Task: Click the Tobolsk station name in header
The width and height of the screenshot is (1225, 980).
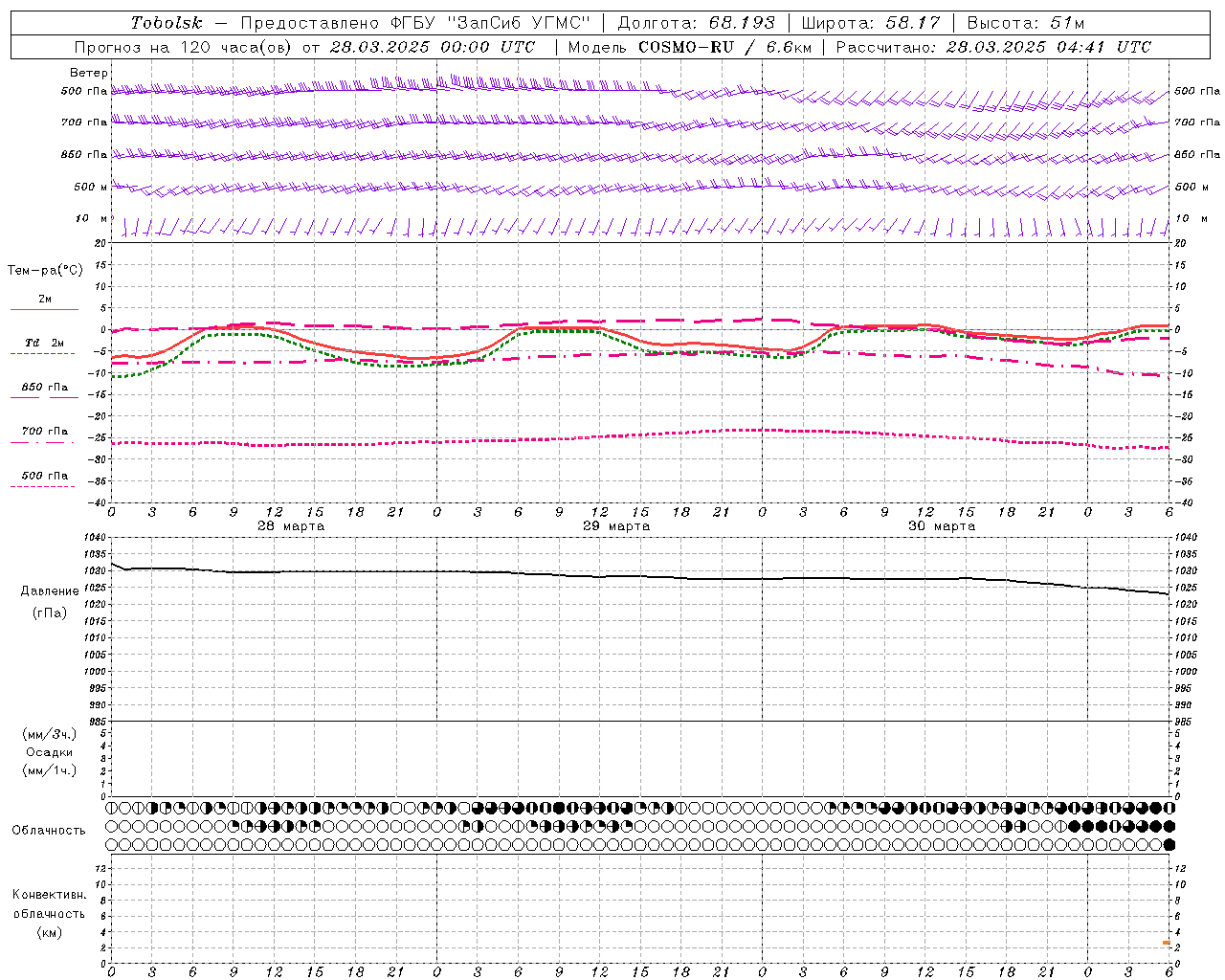Action: tap(167, 23)
